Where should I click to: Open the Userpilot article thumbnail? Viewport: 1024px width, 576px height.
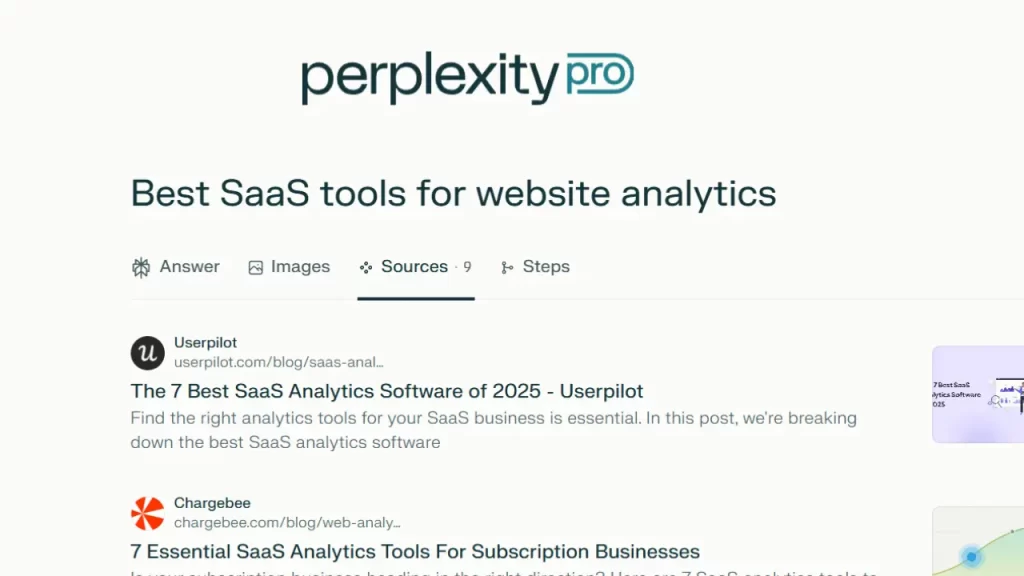tap(978, 394)
